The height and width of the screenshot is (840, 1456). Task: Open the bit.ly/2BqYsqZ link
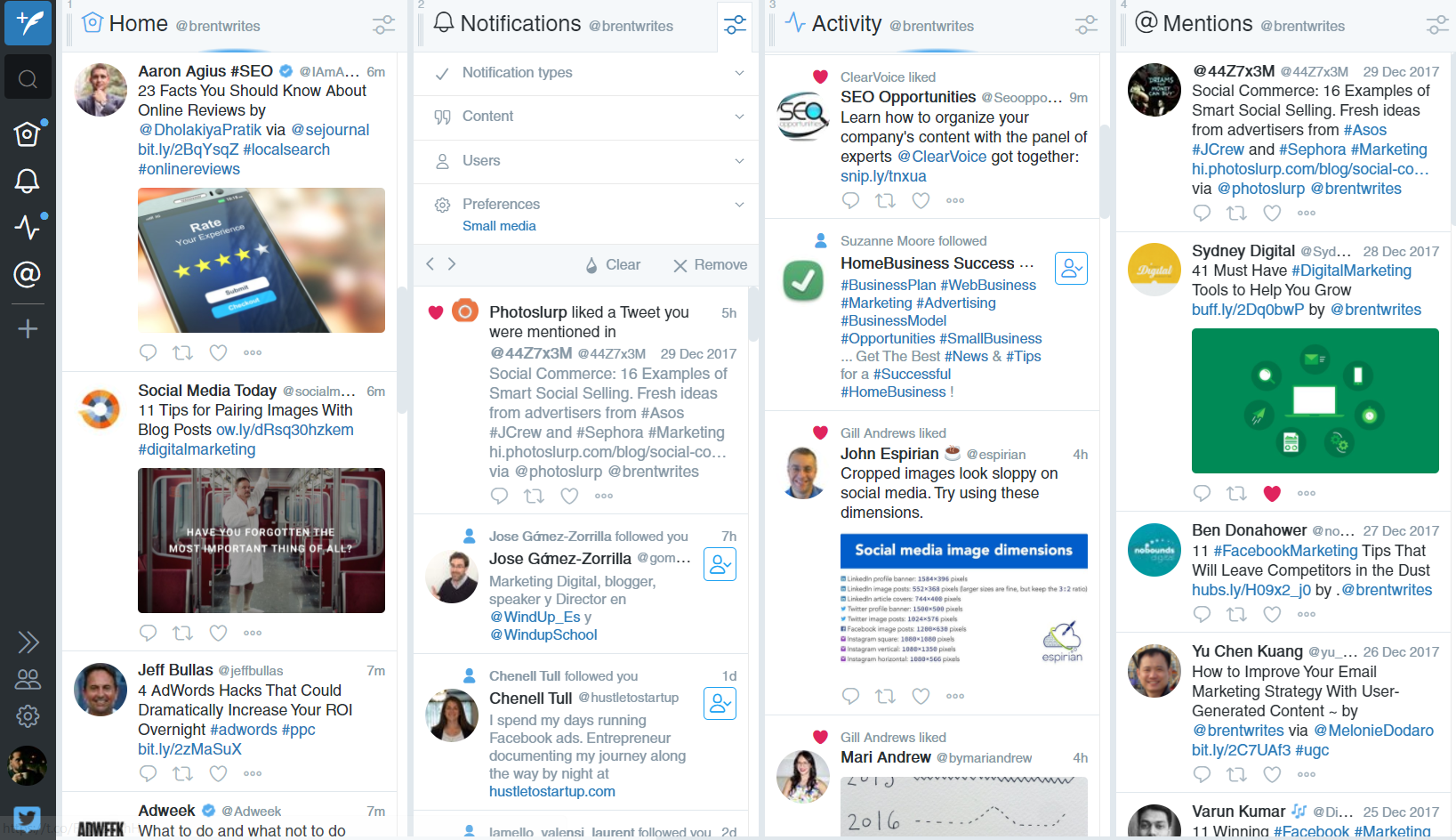click(x=189, y=149)
